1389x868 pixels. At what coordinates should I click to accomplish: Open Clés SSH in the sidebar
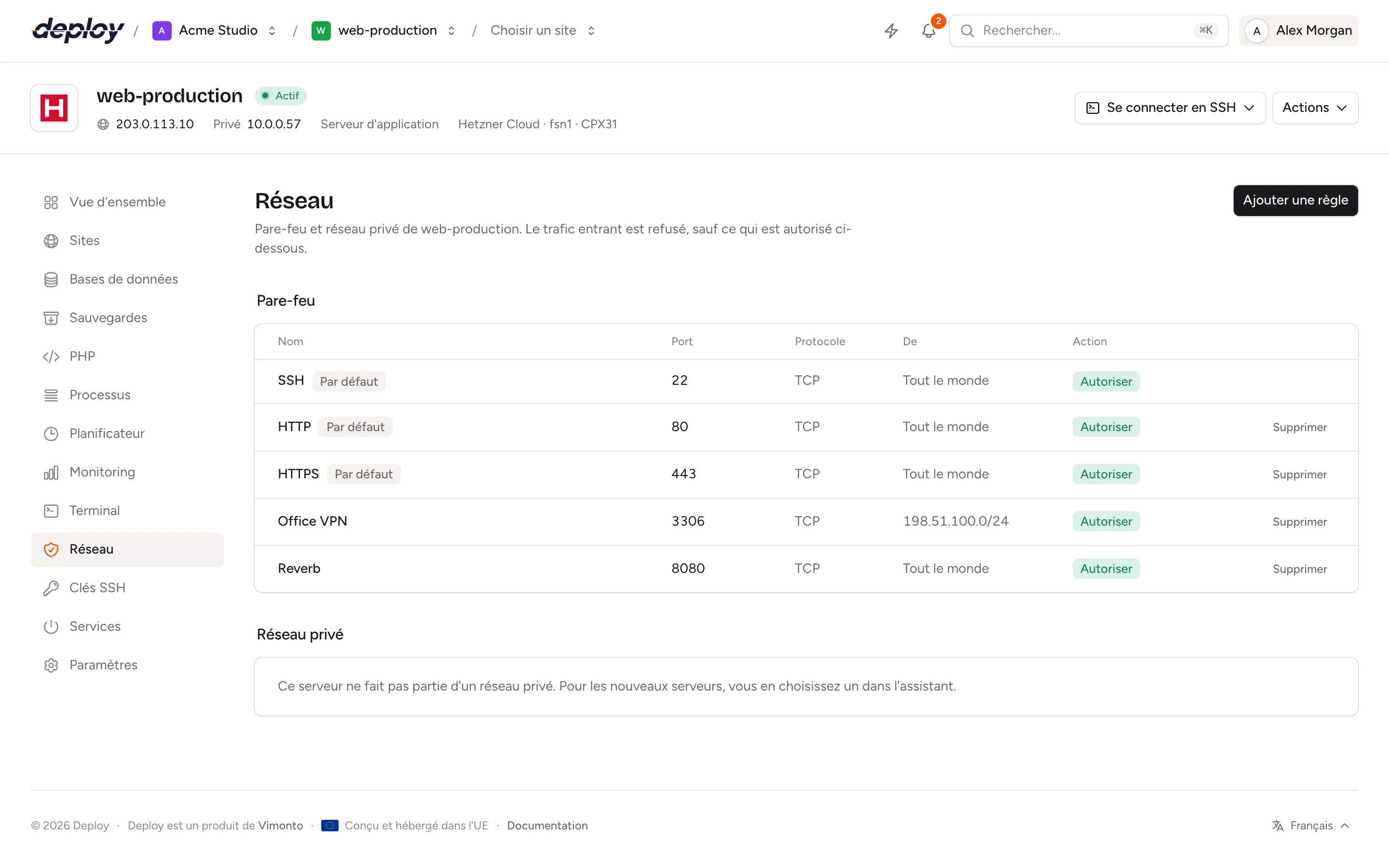[127, 588]
